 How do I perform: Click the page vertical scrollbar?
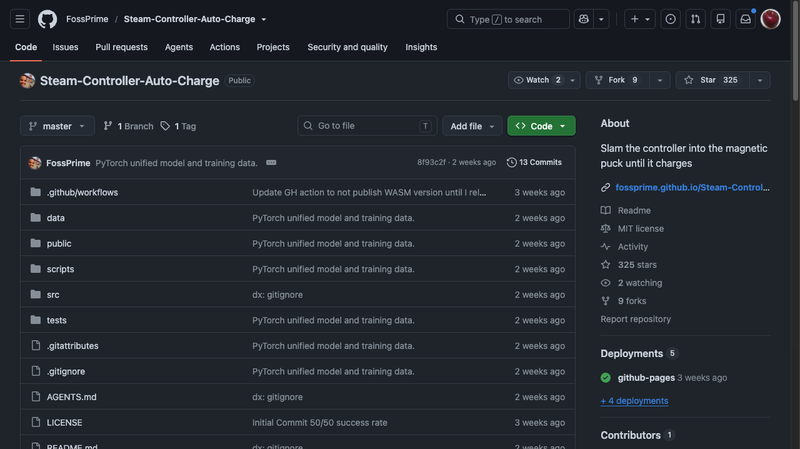click(795, 51)
